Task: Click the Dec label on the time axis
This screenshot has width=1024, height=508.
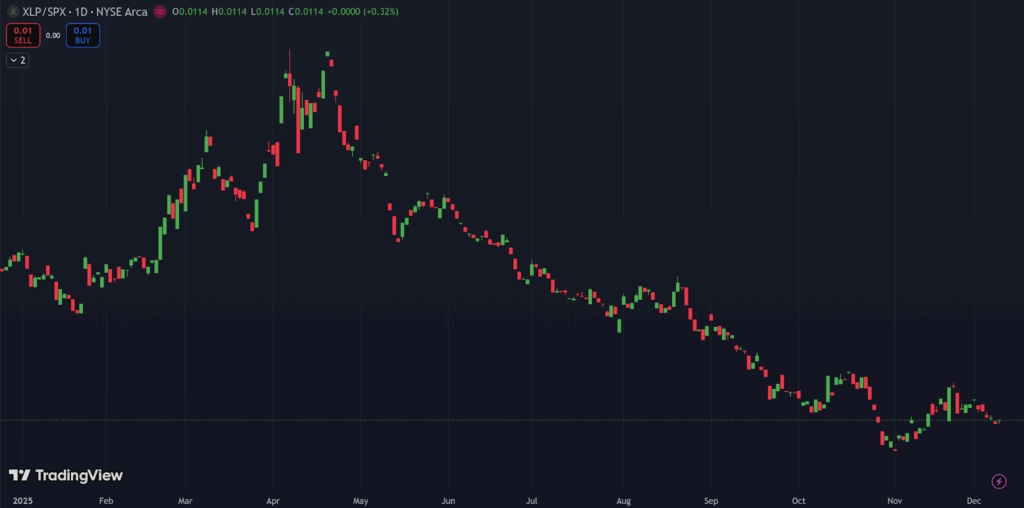Action: pyautogui.click(x=974, y=499)
